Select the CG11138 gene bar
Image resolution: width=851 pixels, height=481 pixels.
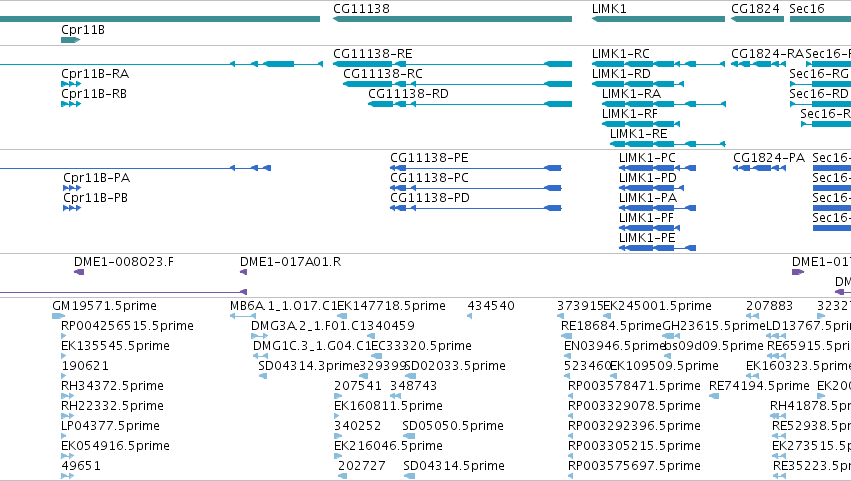coord(453,19)
